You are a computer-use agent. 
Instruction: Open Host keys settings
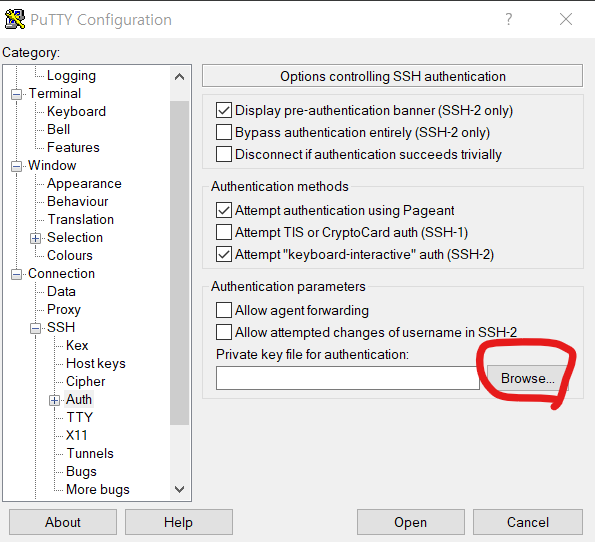tap(96, 363)
